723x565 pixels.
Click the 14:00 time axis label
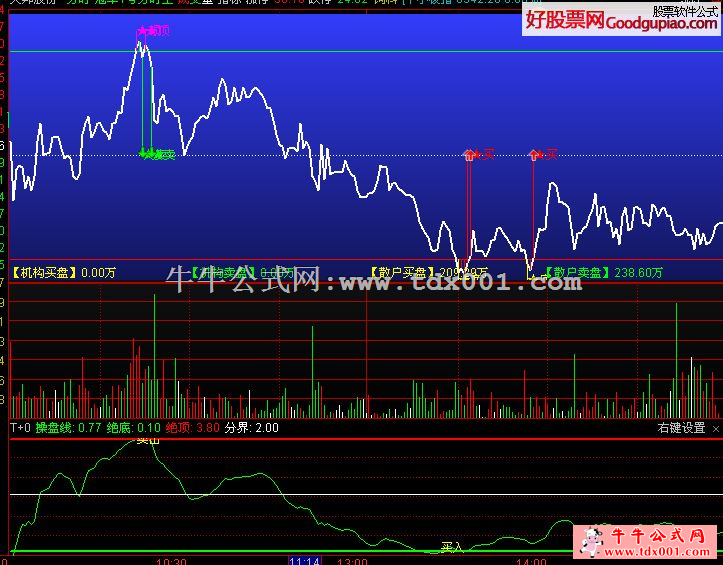532,560
